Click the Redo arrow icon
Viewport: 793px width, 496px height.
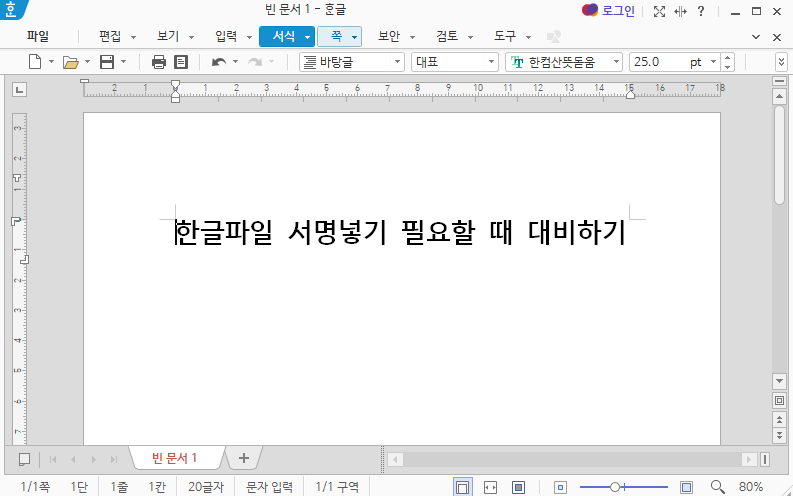pos(255,62)
